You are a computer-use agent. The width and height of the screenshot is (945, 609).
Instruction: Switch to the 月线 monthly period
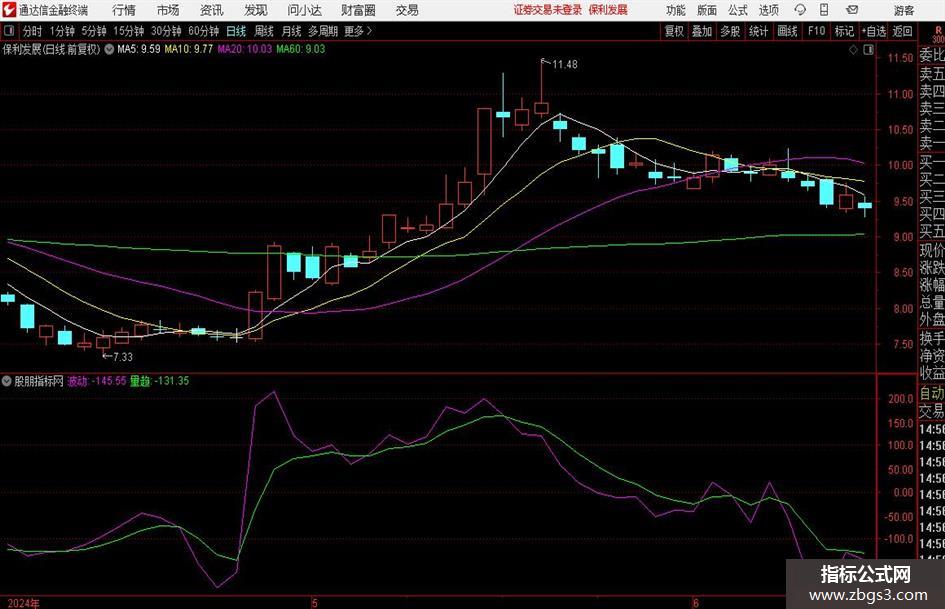[292, 31]
